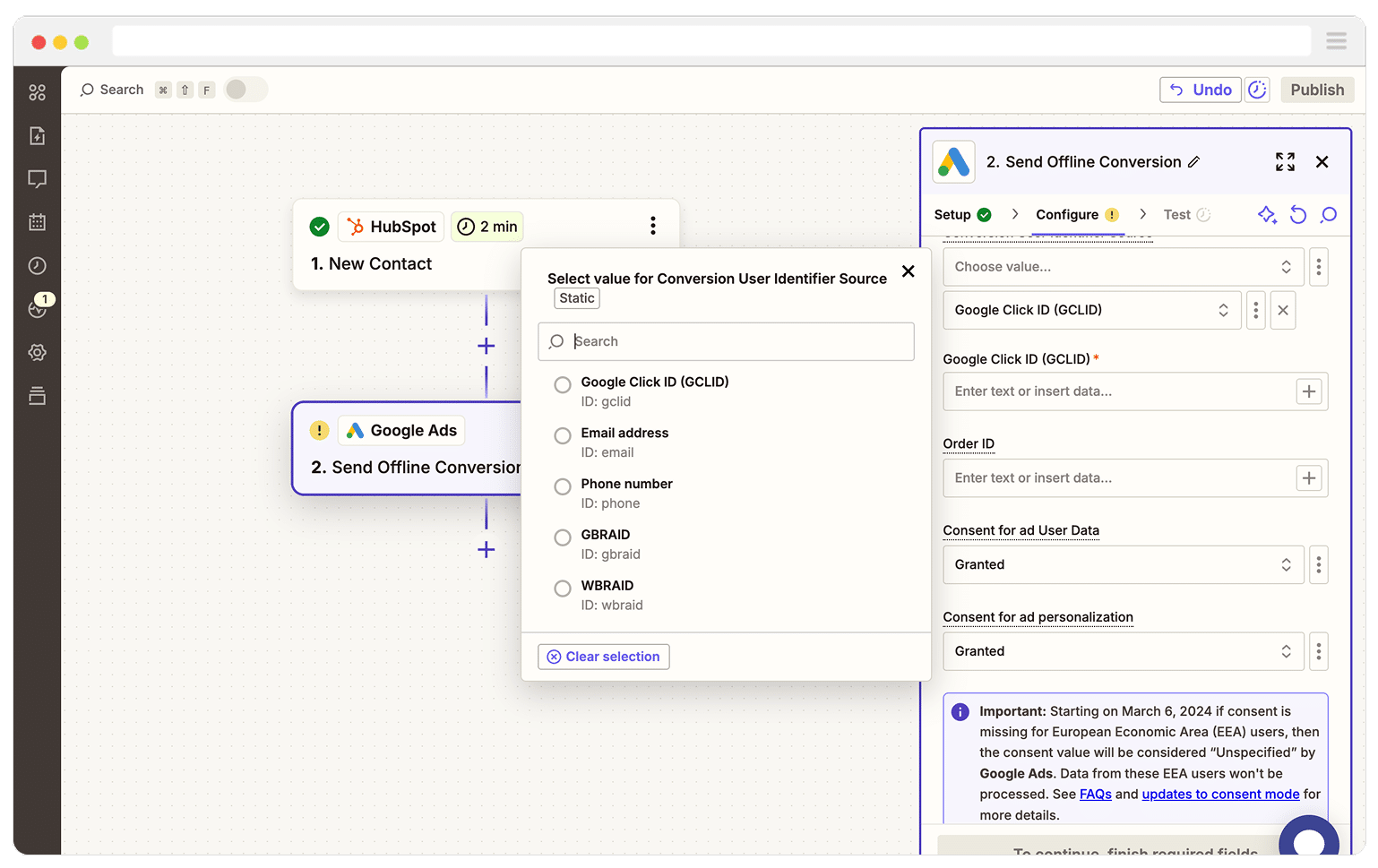The image size is (1378, 868).
Task: Open the apps grid icon in sidebar
Action: (x=37, y=92)
